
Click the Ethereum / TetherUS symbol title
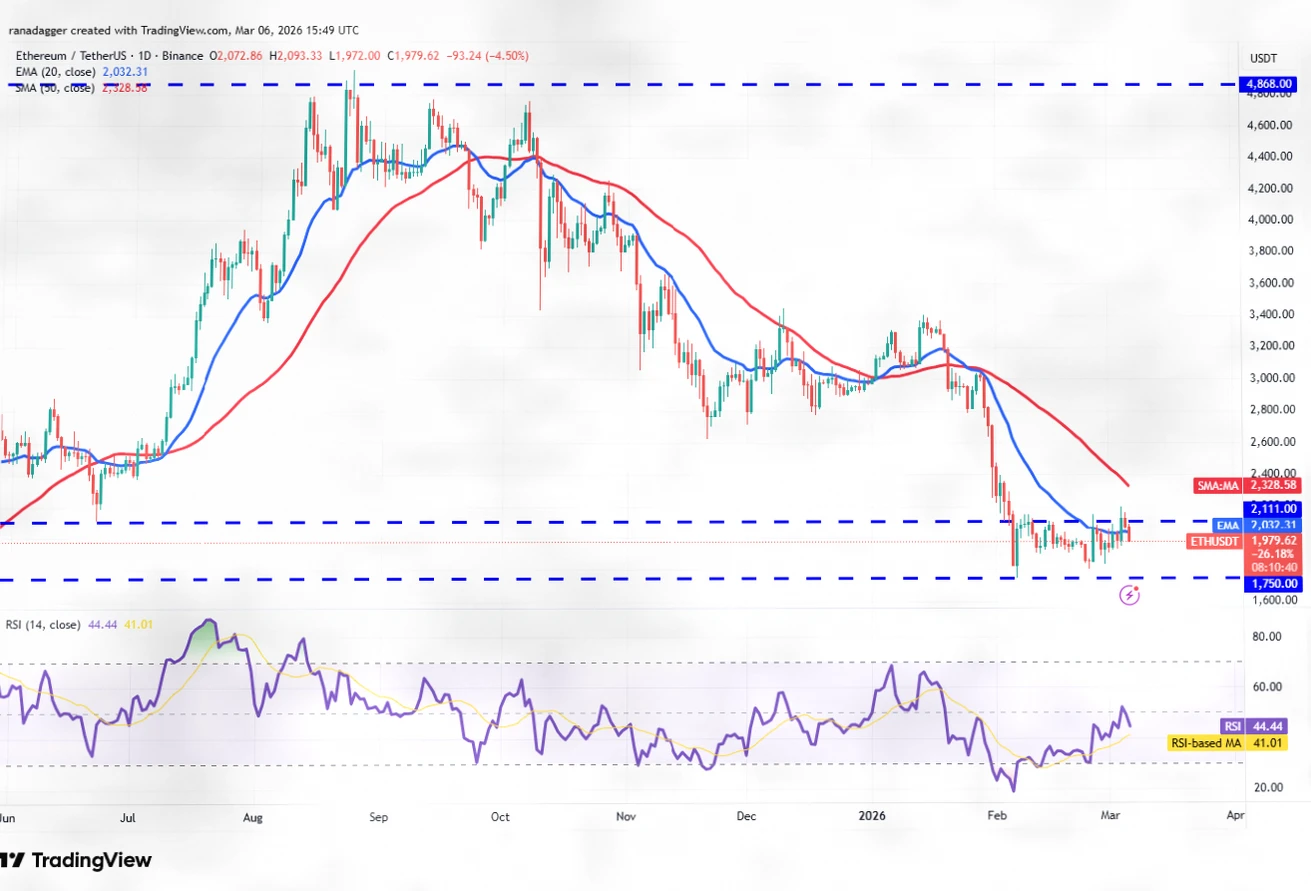(68, 58)
